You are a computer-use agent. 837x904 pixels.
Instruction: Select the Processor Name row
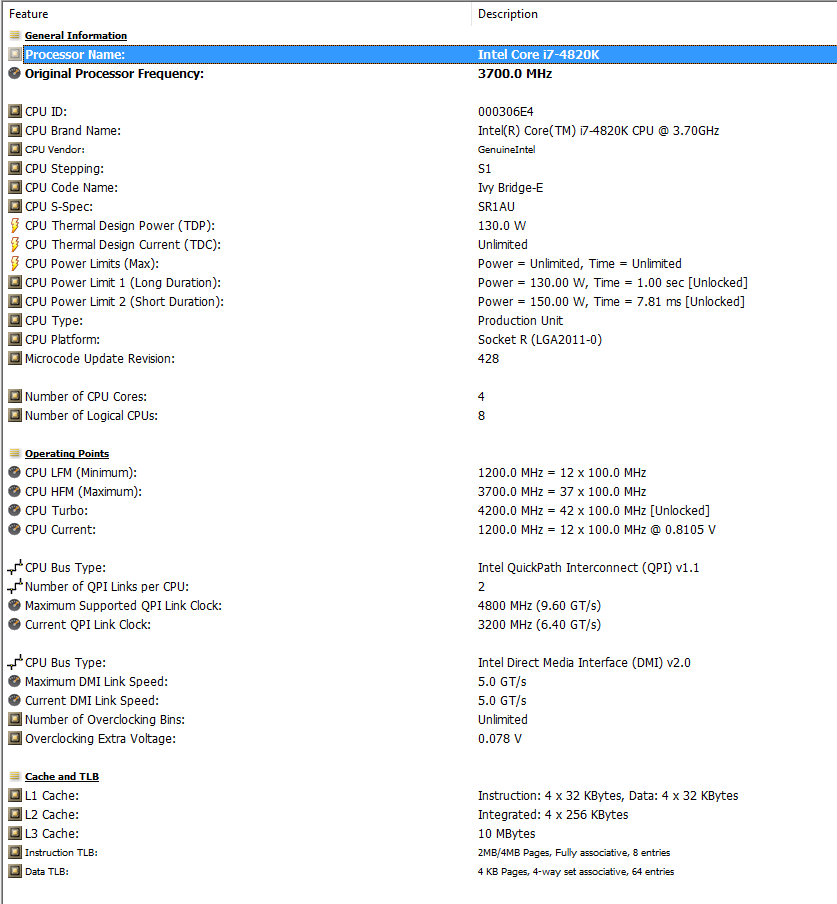[430, 54]
